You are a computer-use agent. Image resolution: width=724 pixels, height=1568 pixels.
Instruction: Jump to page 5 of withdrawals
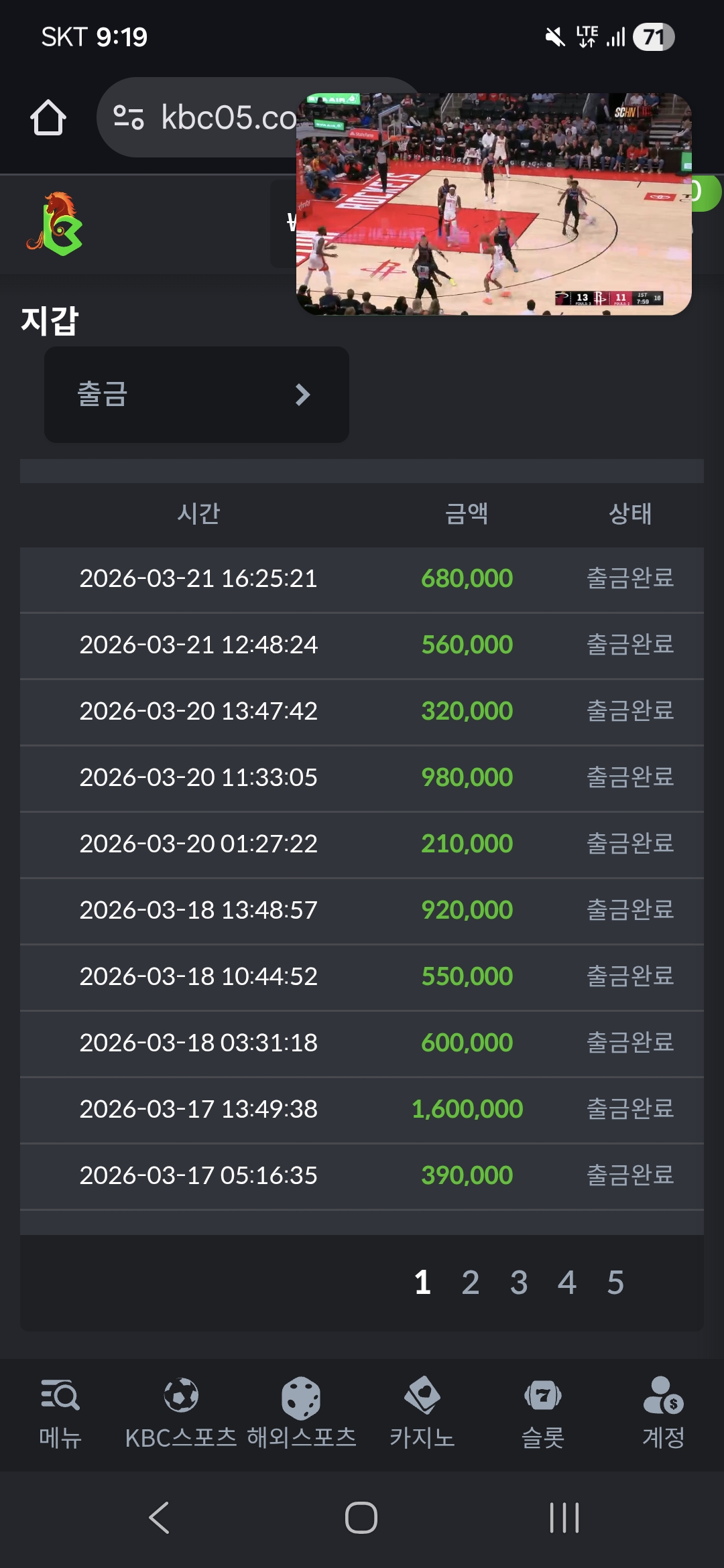coord(615,1283)
